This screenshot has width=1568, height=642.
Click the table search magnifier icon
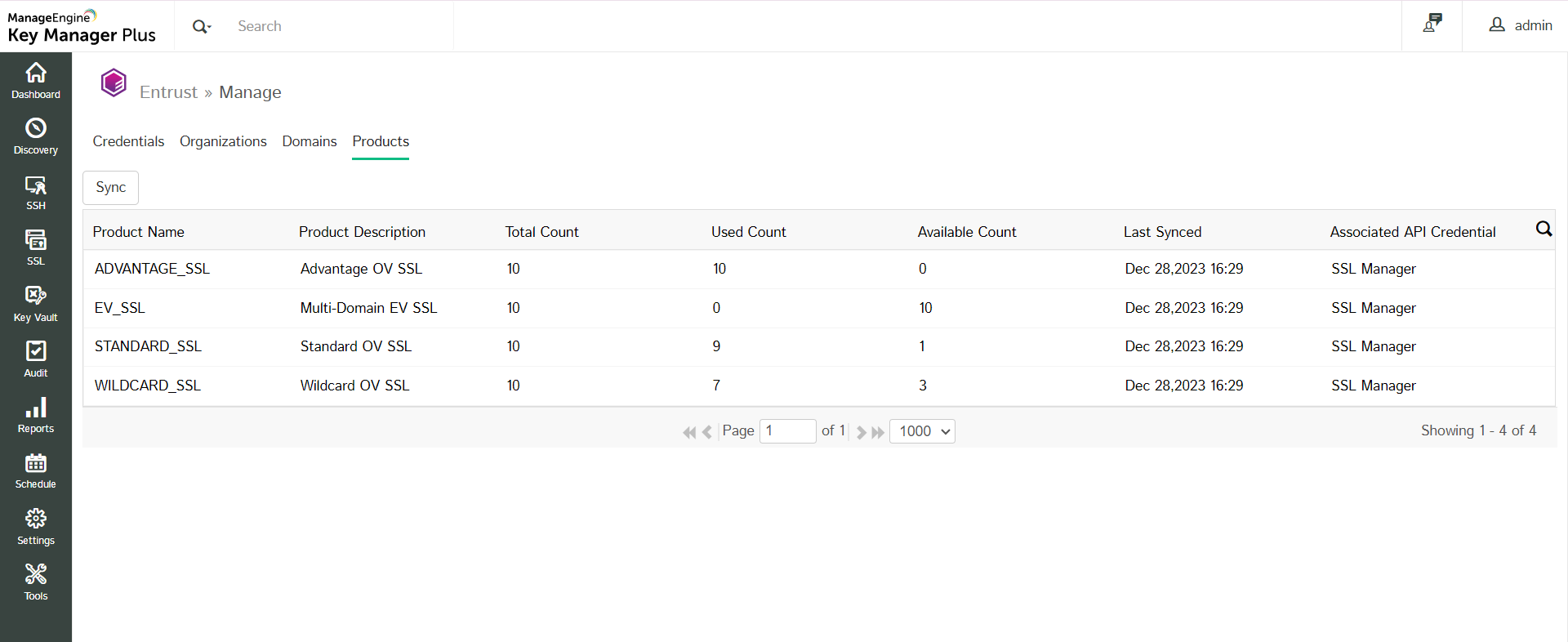click(1543, 229)
